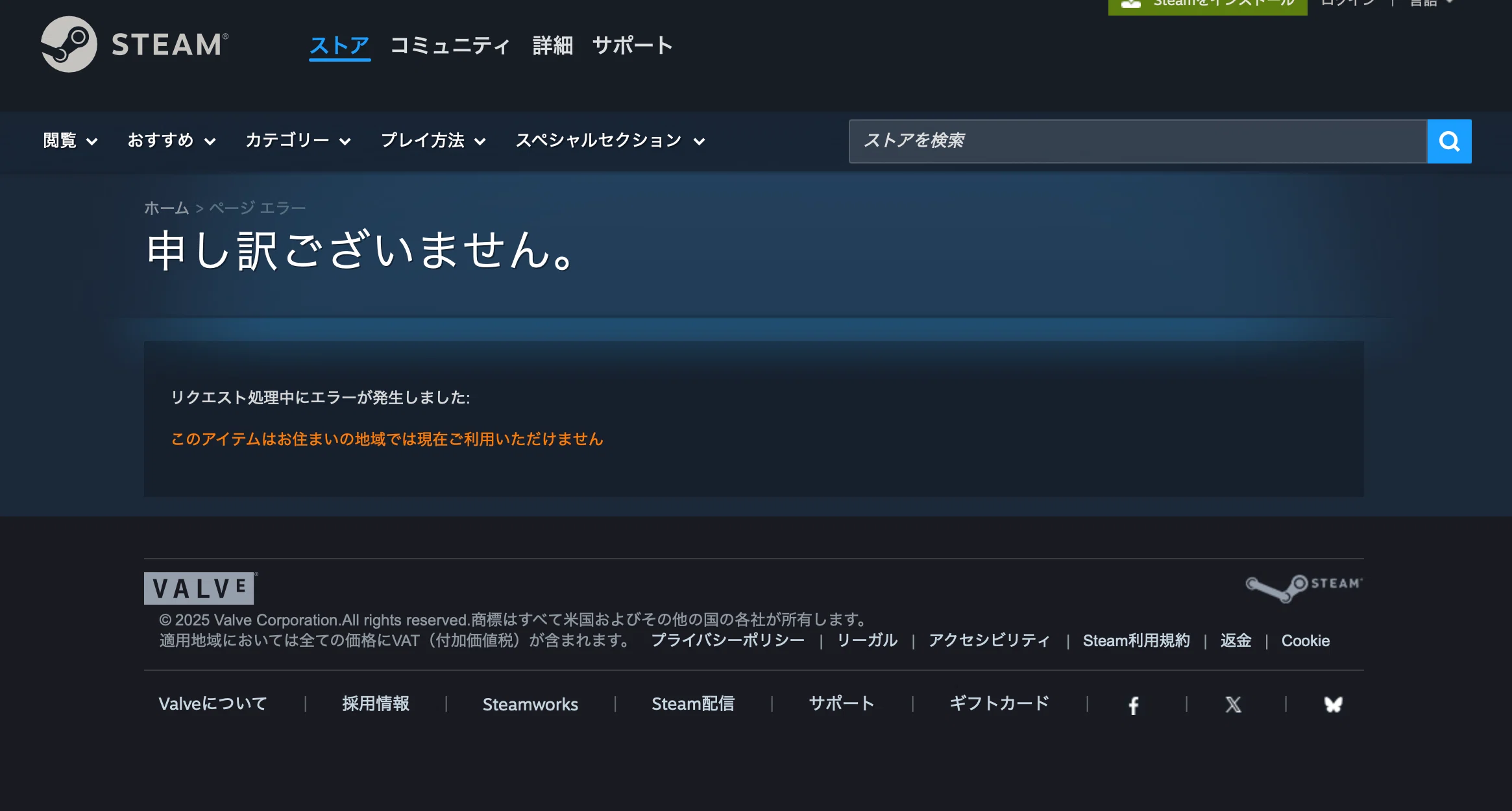Image resolution: width=1512 pixels, height=811 pixels.
Task: Open the ギフトカード footer link
Action: tap(999, 704)
